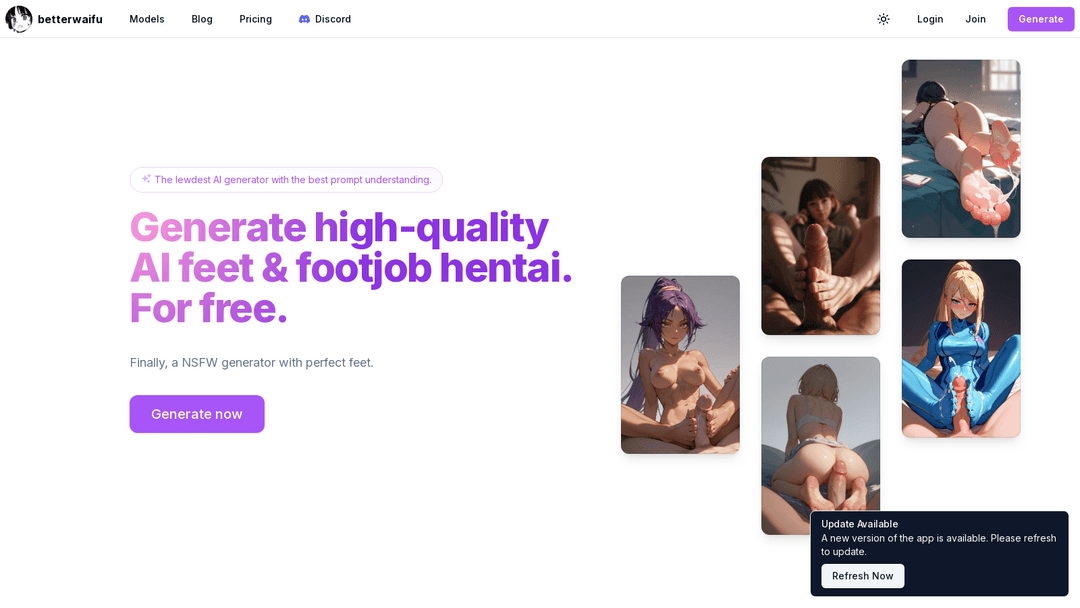Click the Update Available notification title
This screenshot has height=608, width=1080.
coord(860,524)
